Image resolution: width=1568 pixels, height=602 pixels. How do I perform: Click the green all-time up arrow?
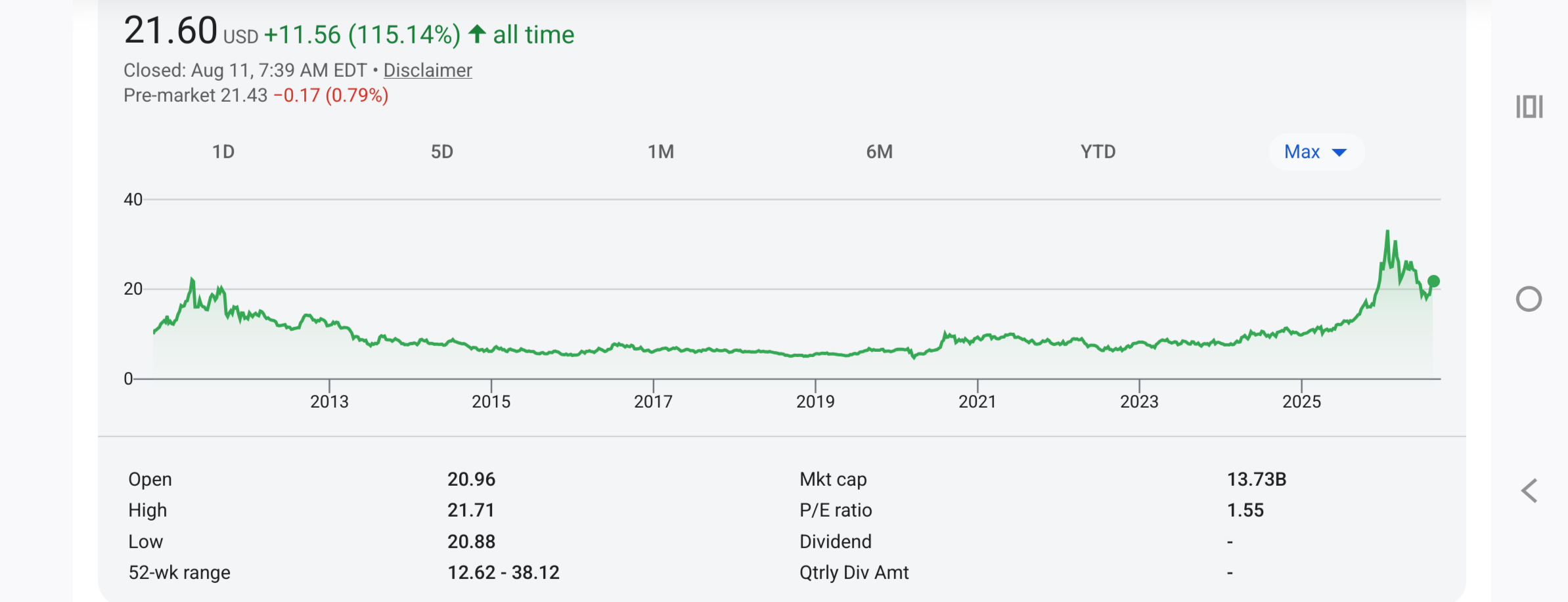point(478,34)
